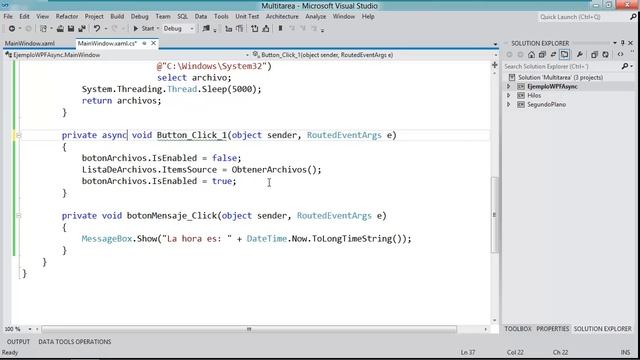Click the Find in Files toolbar icon

[x=206, y=29]
